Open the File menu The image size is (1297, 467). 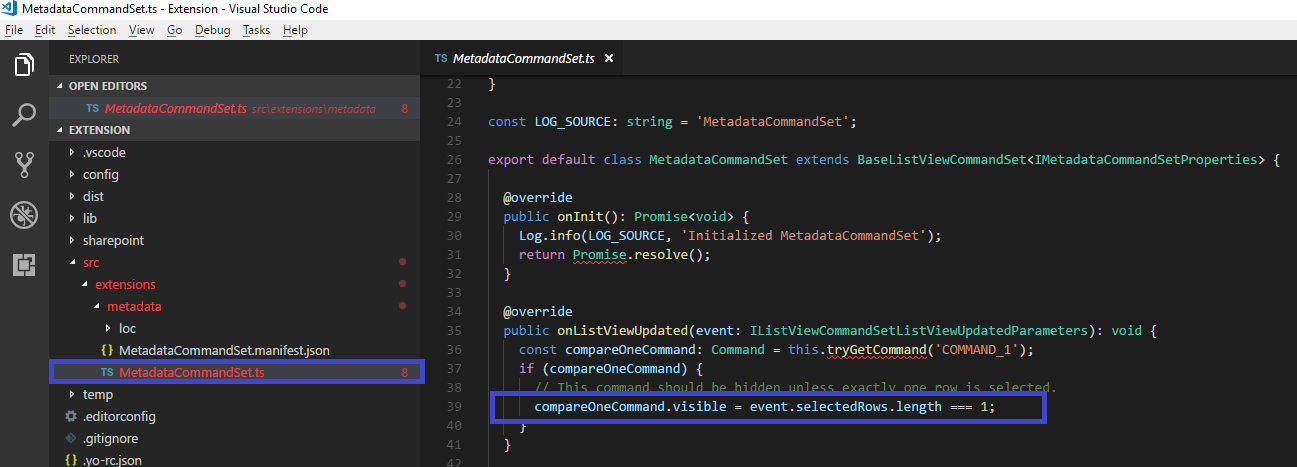coord(14,30)
